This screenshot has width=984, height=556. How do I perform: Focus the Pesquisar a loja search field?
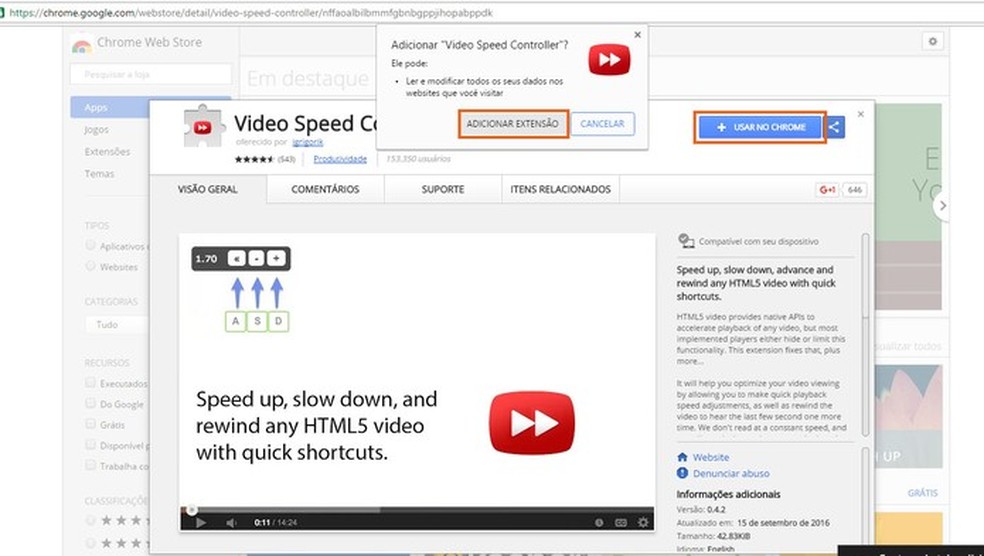click(x=151, y=74)
